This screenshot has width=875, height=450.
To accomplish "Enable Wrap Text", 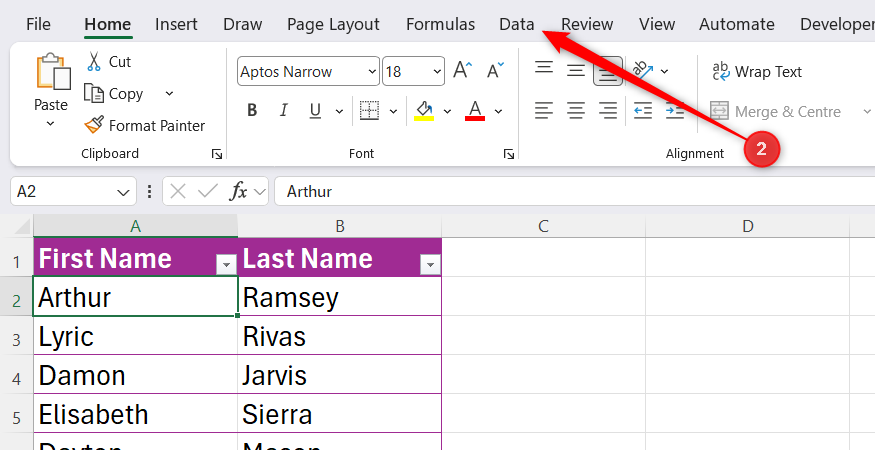I will coord(757,71).
